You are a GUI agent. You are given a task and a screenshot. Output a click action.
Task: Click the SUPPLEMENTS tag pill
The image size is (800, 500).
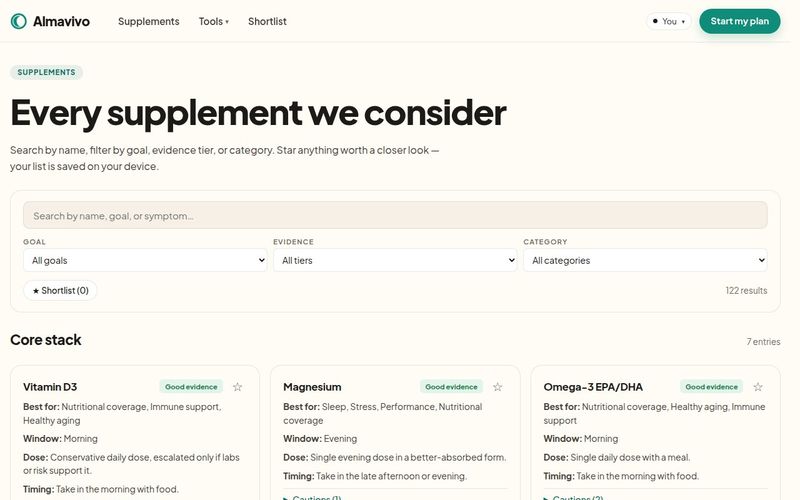tap(46, 72)
